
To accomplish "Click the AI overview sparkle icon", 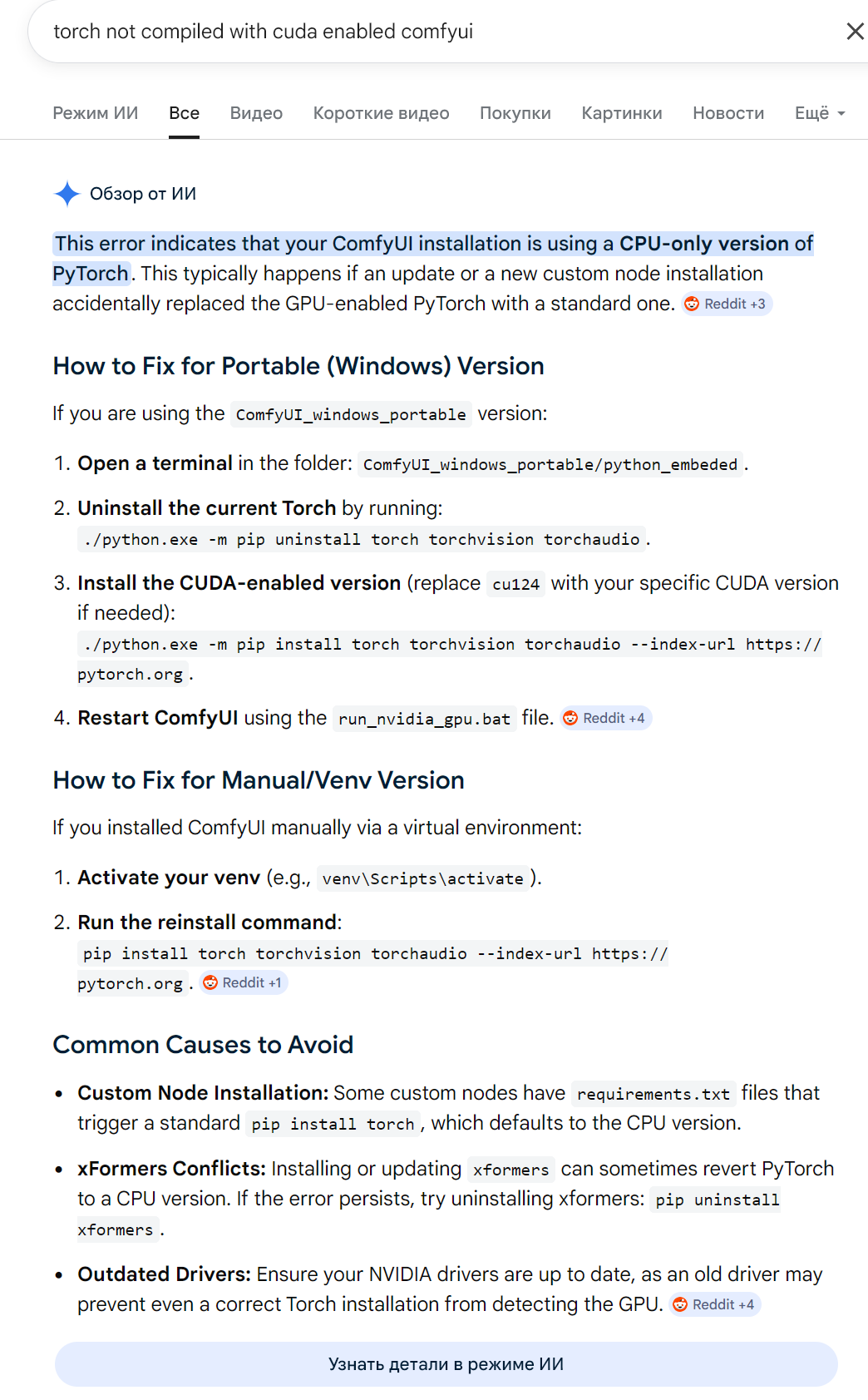I will [x=67, y=194].
